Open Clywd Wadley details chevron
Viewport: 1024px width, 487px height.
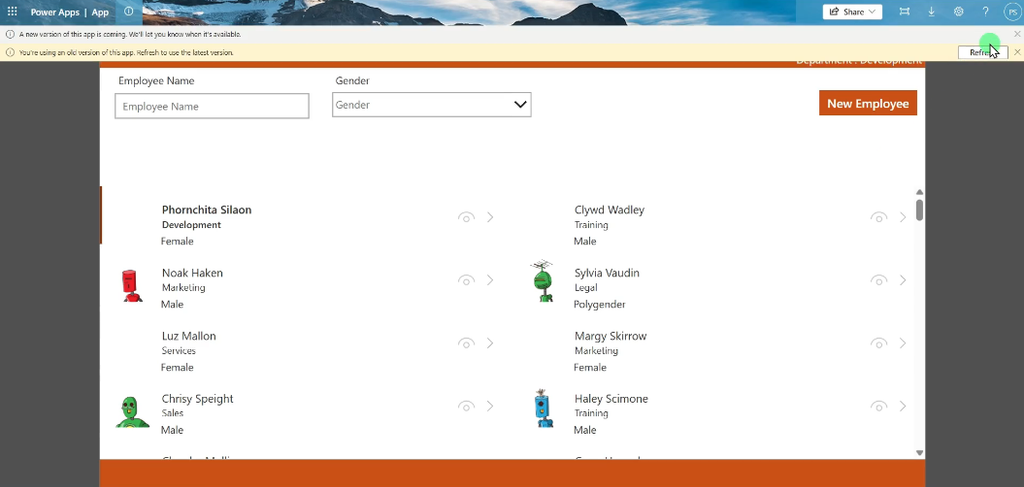(903, 217)
